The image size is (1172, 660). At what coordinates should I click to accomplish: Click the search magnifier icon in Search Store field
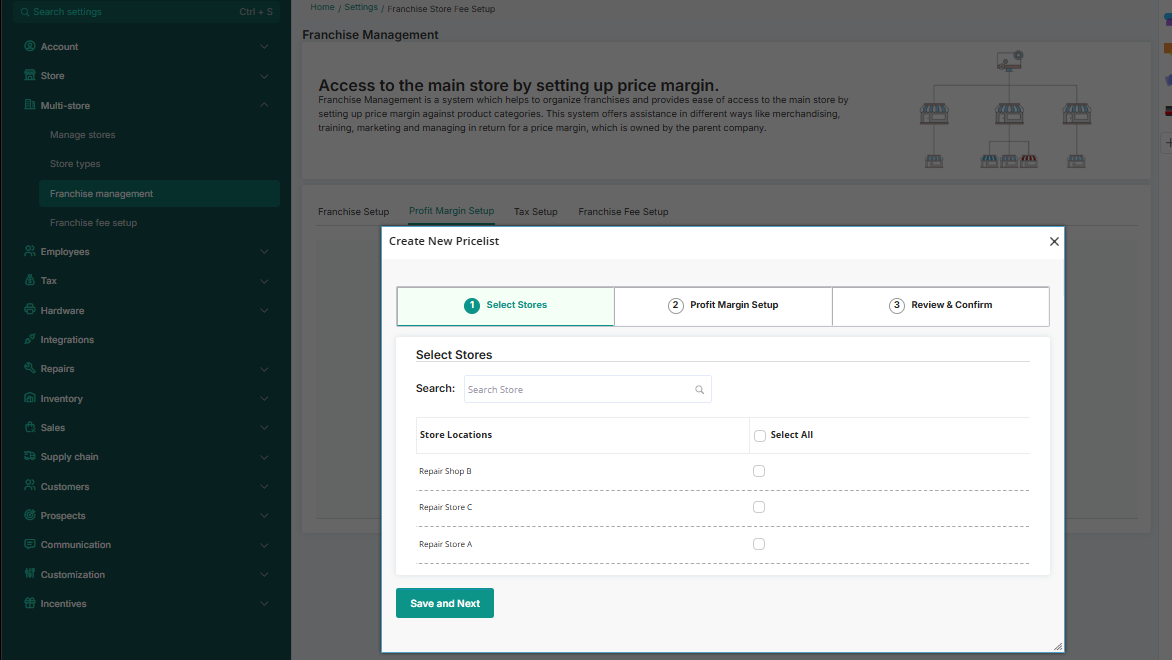(700, 390)
